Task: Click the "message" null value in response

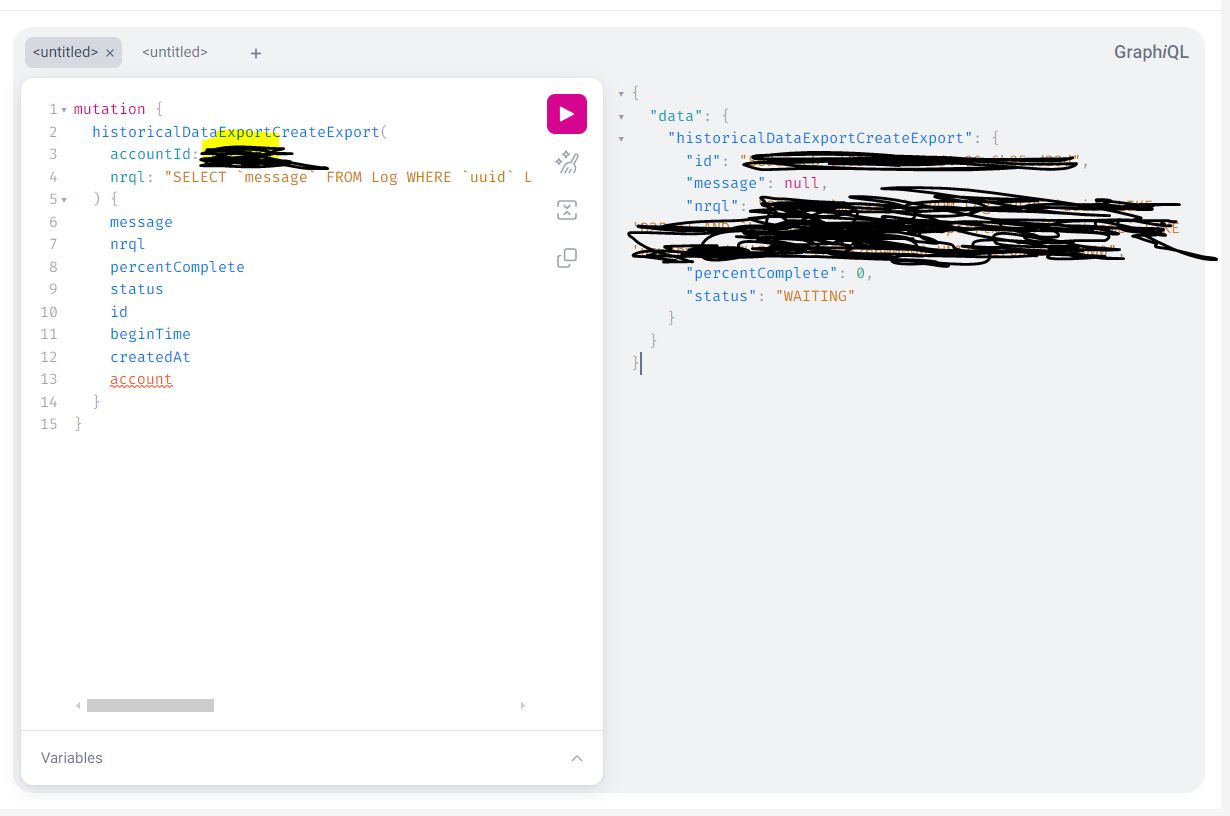Action: (x=802, y=183)
